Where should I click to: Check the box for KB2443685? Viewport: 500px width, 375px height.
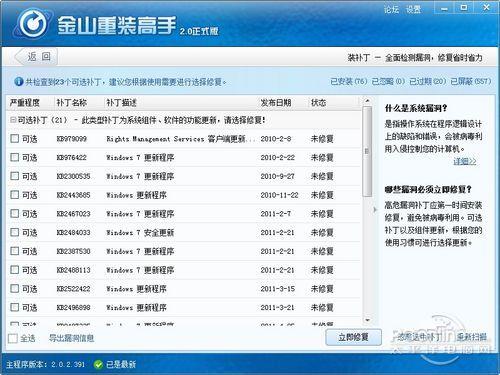tap(14, 194)
